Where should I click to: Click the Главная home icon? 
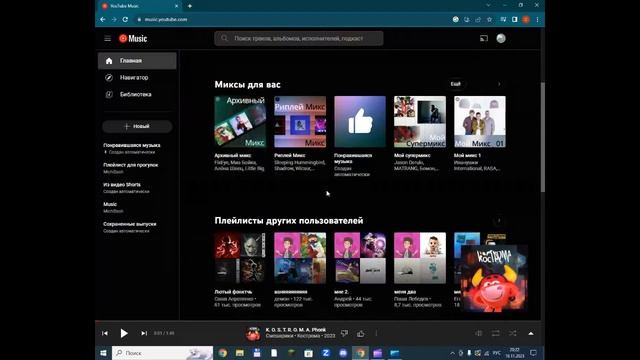(x=109, y=61)
